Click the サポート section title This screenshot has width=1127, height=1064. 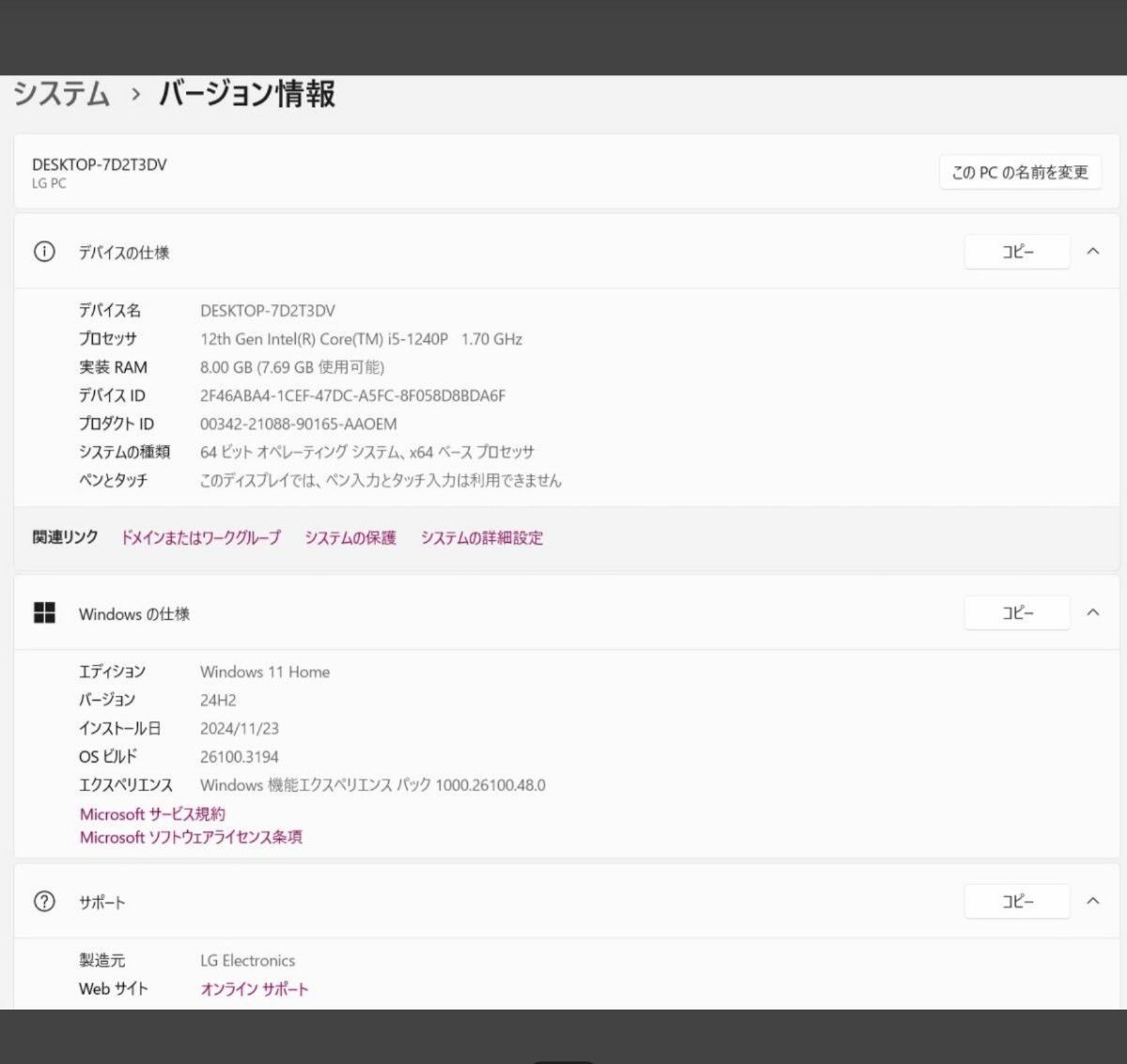coord(102,902)
